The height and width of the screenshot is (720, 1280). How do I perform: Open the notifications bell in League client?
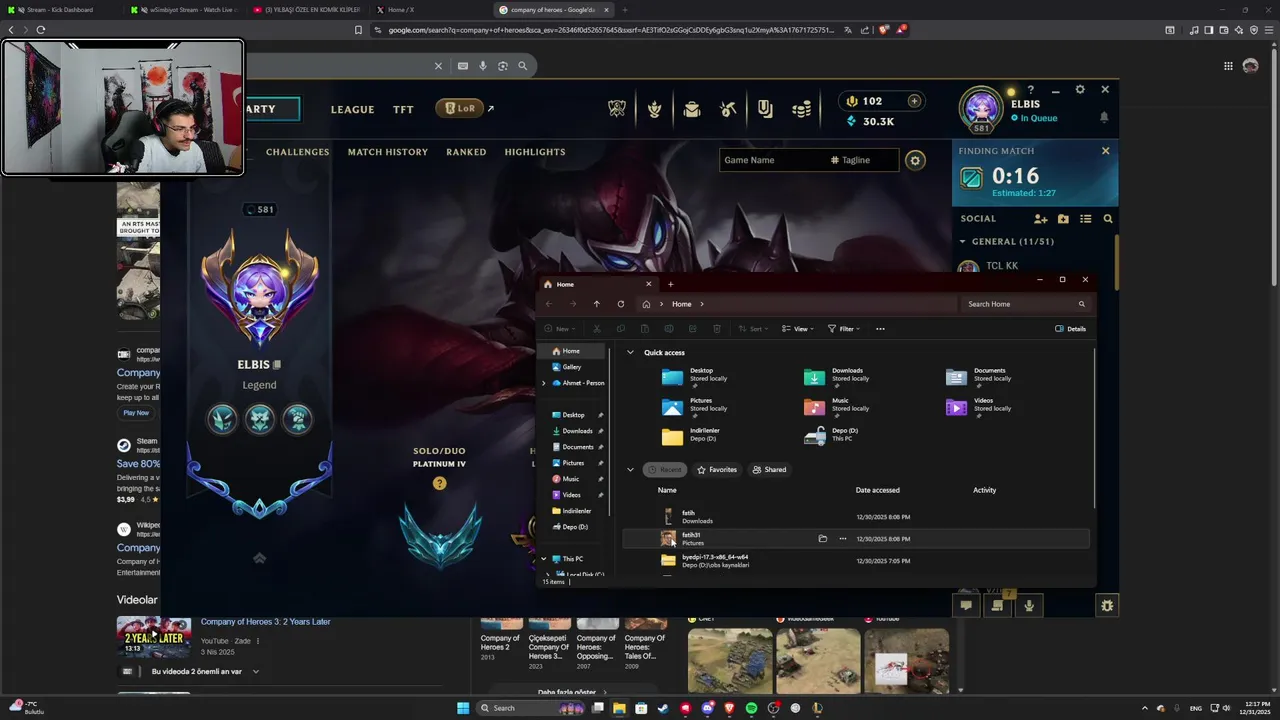pos(1104,117)
